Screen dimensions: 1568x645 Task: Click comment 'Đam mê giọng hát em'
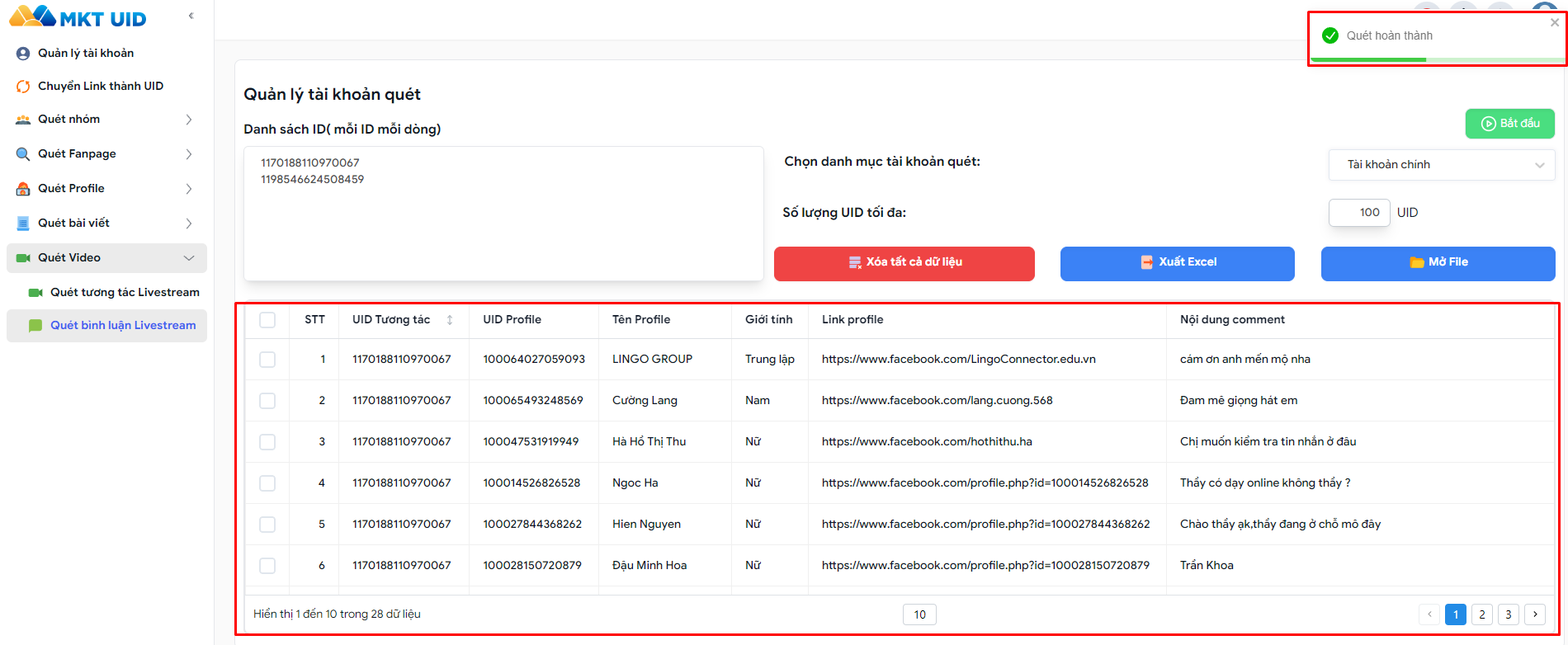tap(1239, 401)
